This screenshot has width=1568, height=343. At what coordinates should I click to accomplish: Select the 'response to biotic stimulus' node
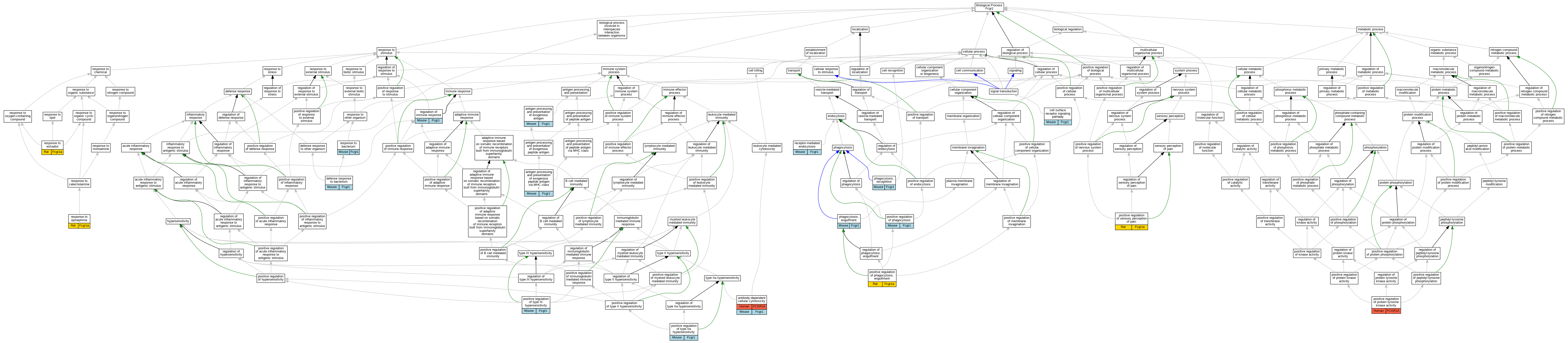coord(354,70)
